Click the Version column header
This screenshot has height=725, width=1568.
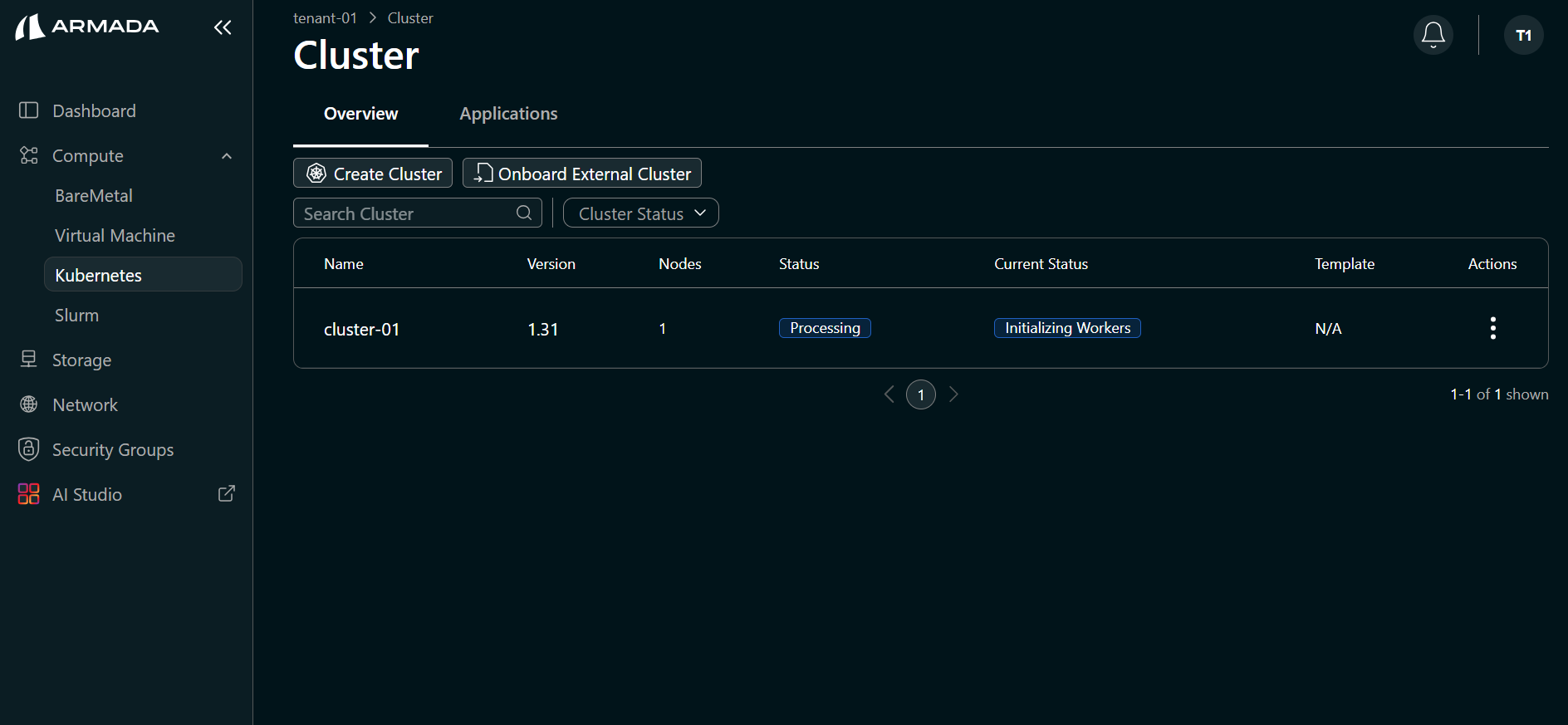coord(551,263)
